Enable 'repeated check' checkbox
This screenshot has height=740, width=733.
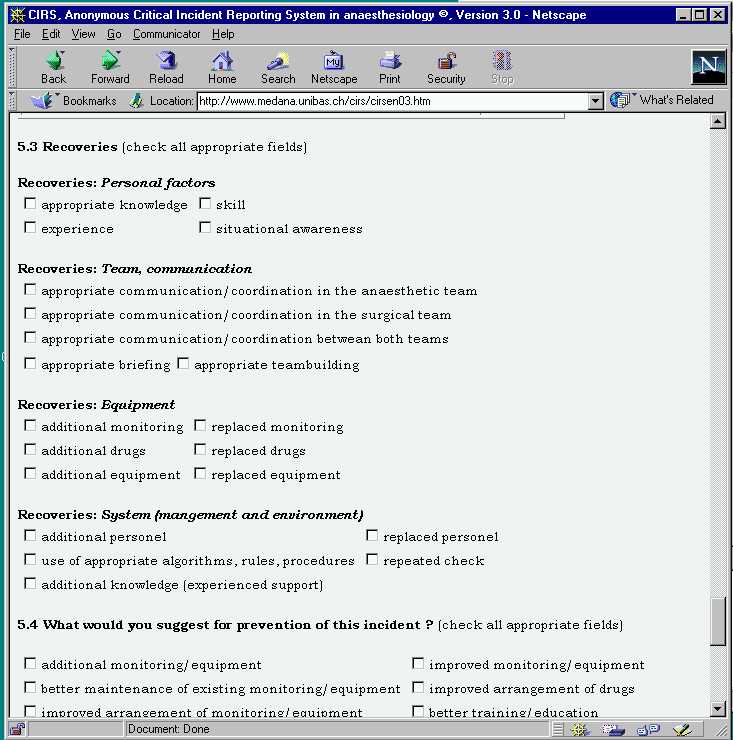click(x=372, y=560)
